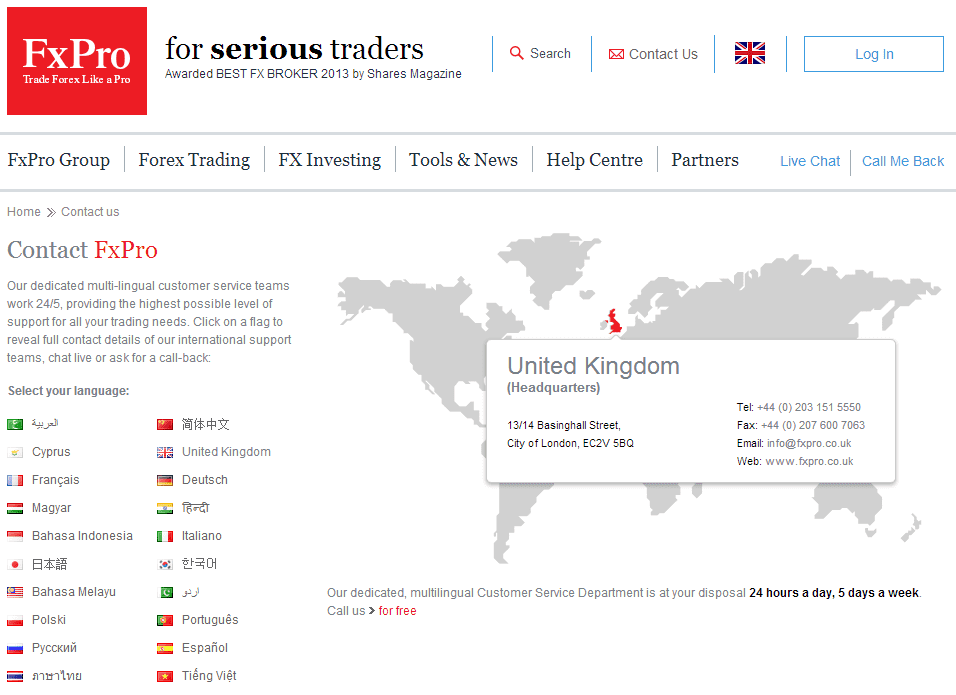Click the Portuguese flag icon
The height and width of the screenshot is (695, 956).
[x=165, y=621]
